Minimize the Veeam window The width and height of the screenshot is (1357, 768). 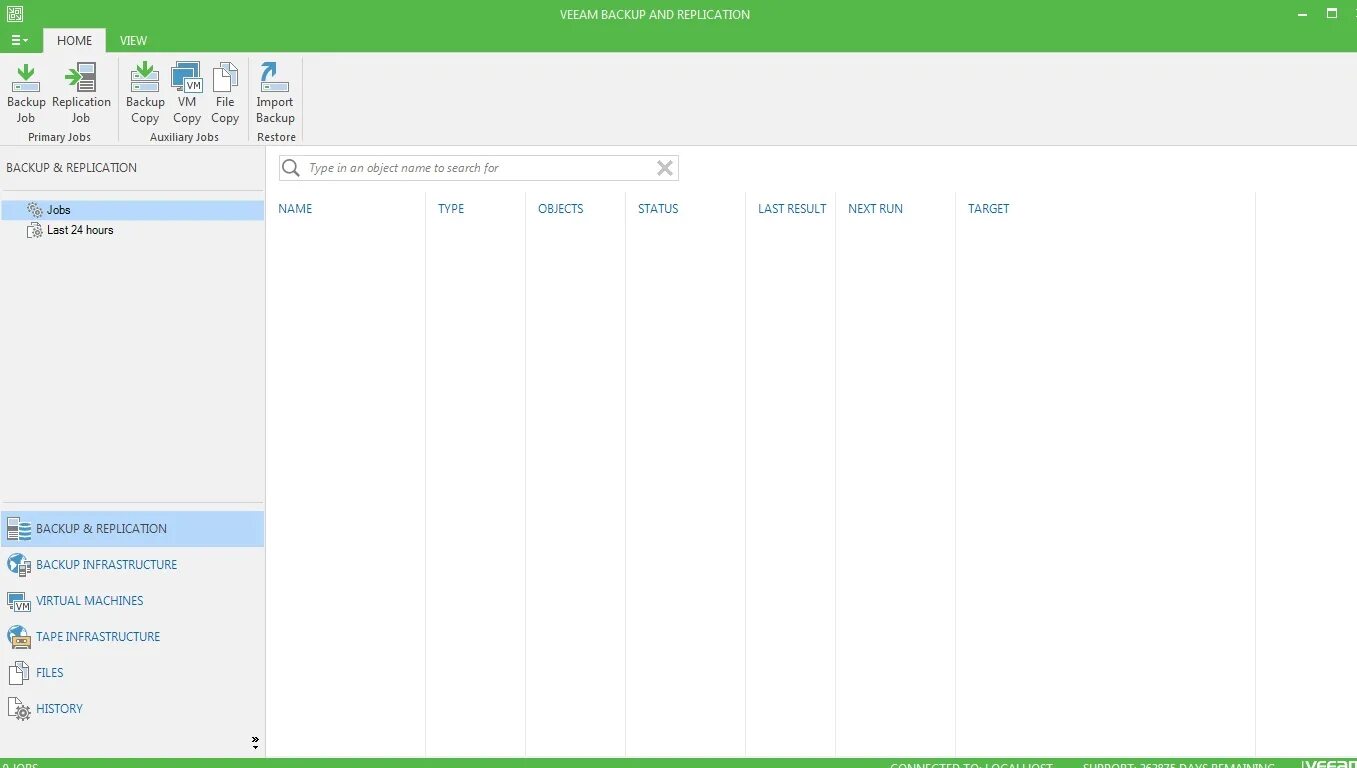1300,14
